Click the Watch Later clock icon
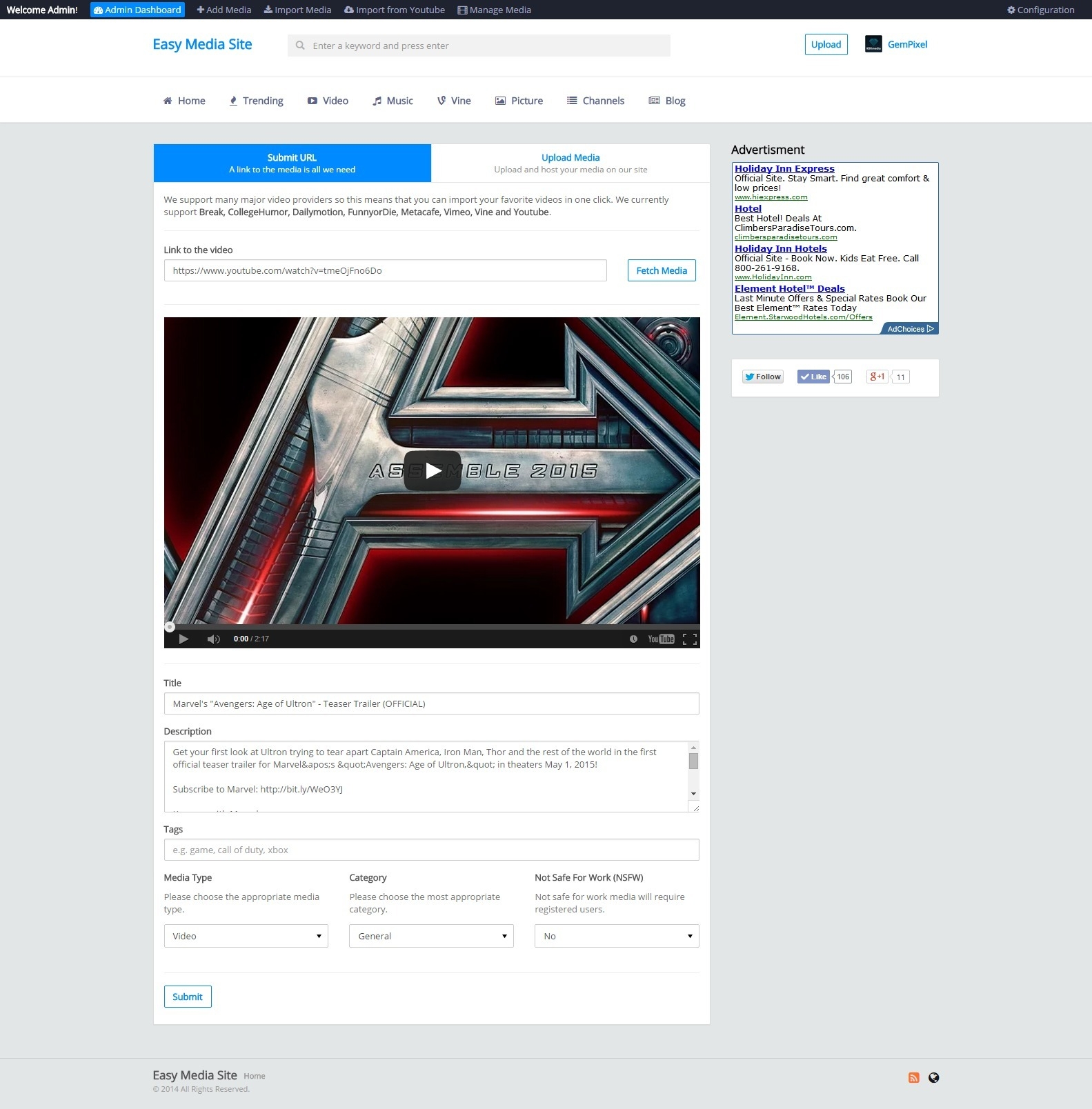This screenshot has width=1092, height=1109. (633, 639)
